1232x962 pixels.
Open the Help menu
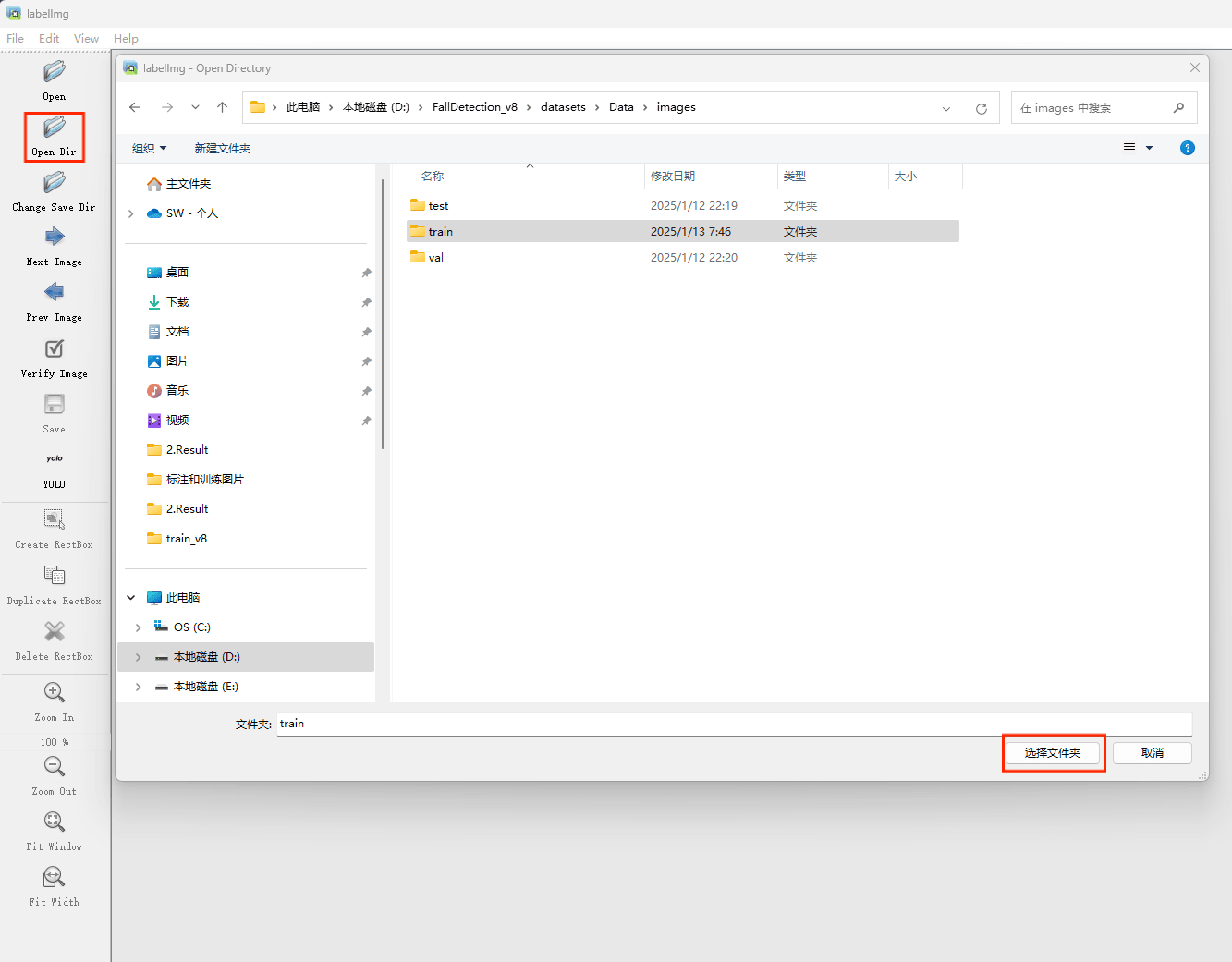pos(126,39)
